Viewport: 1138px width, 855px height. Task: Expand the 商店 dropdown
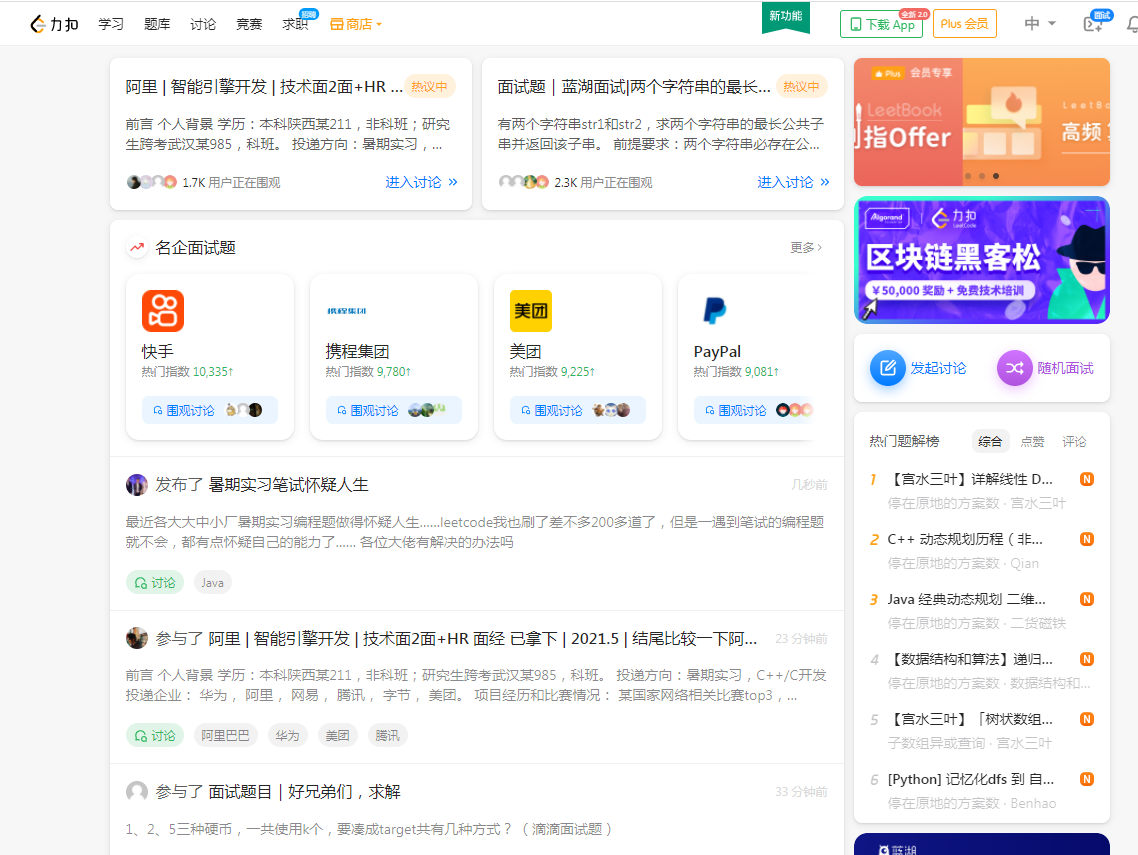[356, 24]
